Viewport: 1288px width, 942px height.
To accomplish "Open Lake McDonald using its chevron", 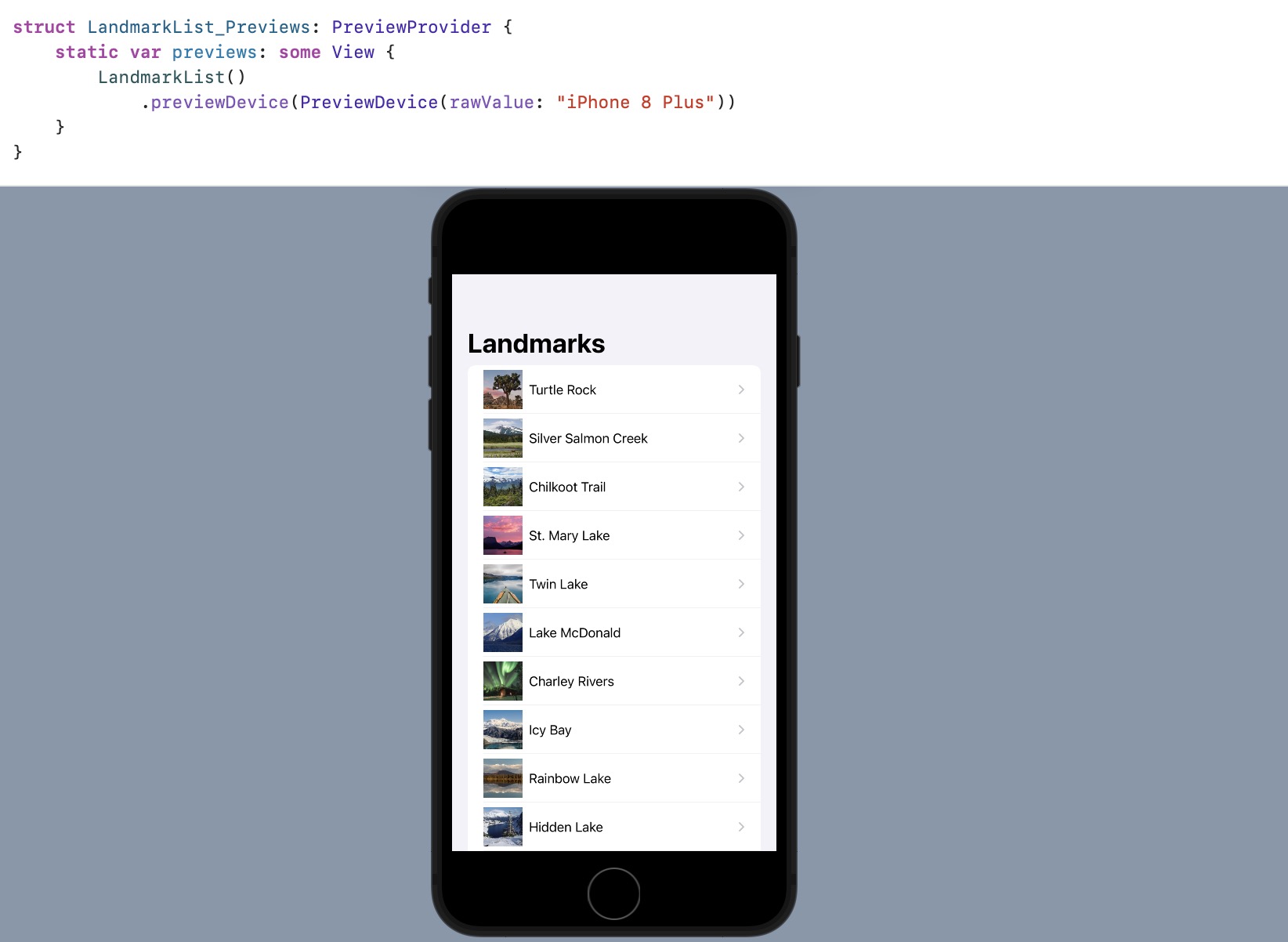I will point(741,632).
